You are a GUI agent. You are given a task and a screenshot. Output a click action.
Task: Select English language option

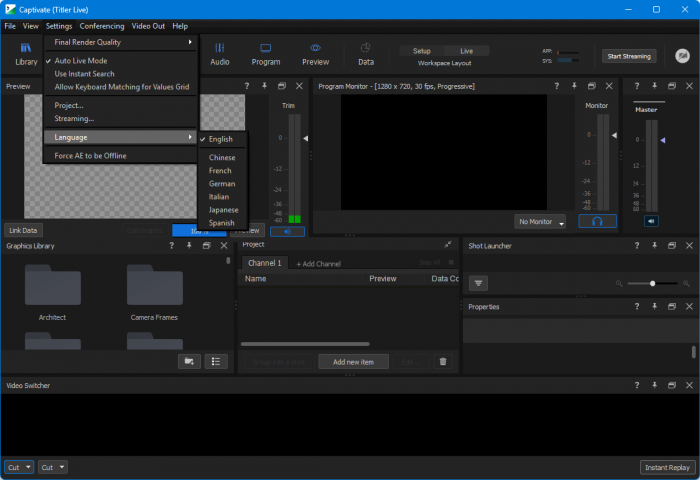(220, 139)
